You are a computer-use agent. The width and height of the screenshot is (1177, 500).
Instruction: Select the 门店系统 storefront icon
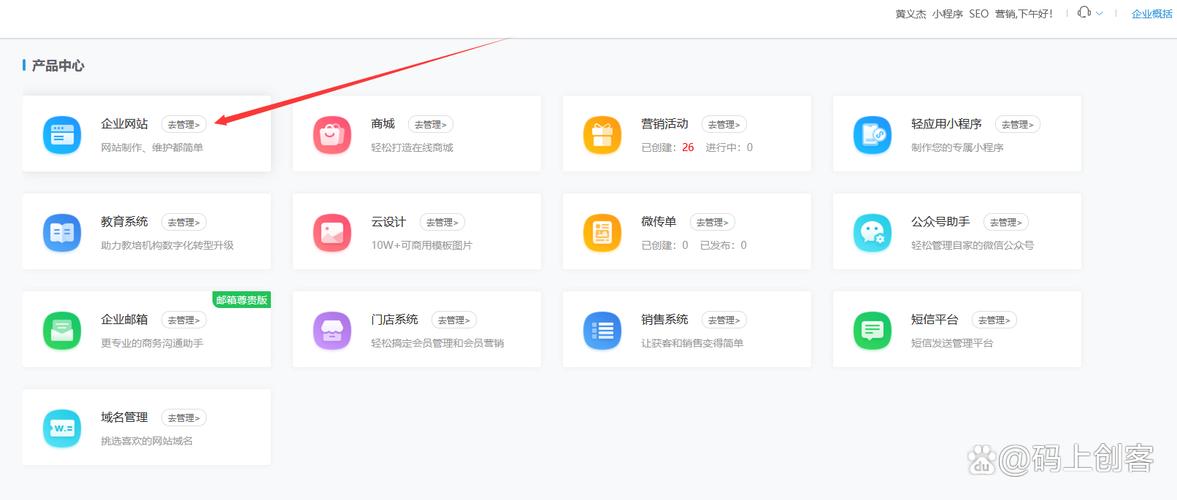coord(332,330)
